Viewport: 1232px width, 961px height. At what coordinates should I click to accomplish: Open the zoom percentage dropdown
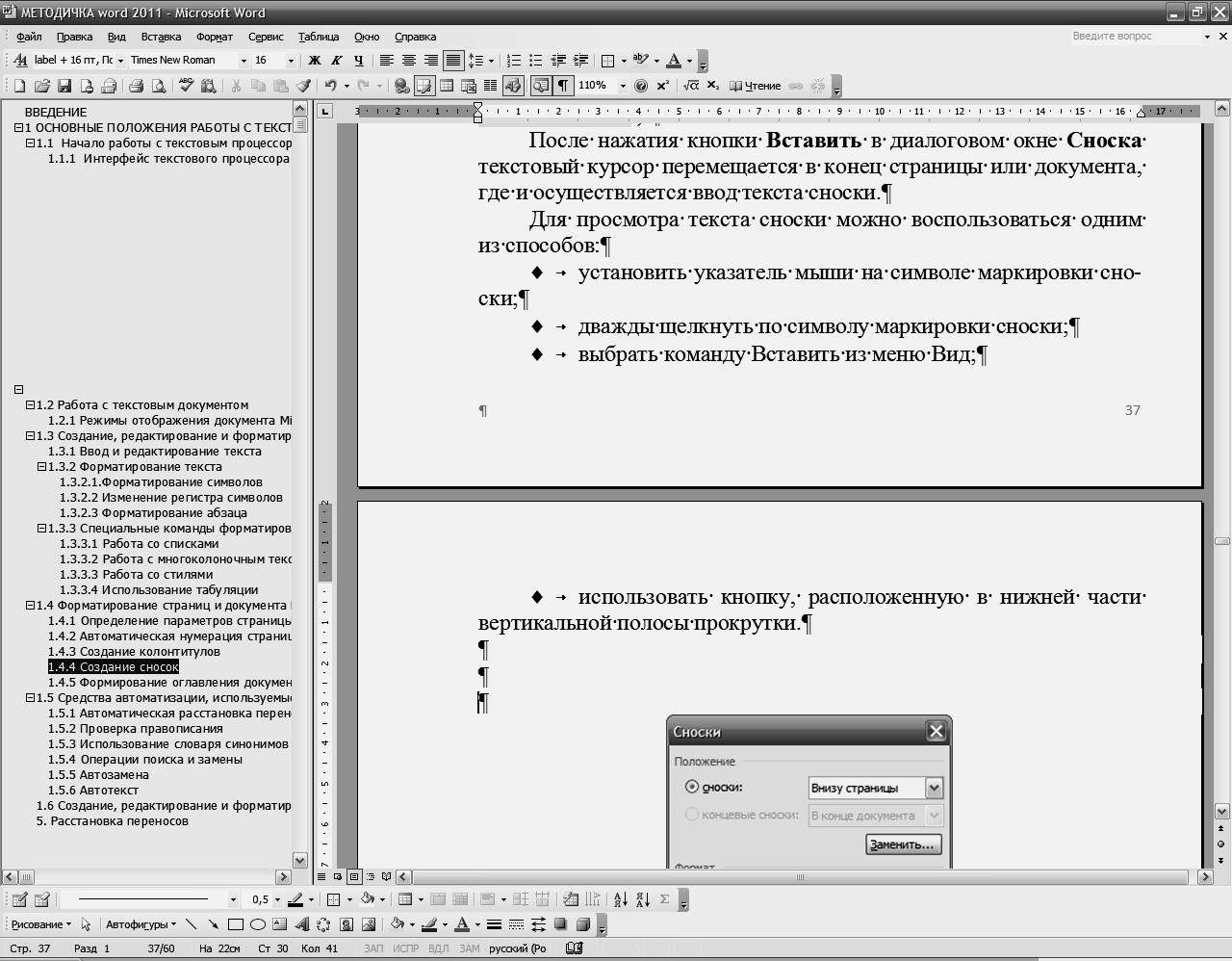click(623, 86)
